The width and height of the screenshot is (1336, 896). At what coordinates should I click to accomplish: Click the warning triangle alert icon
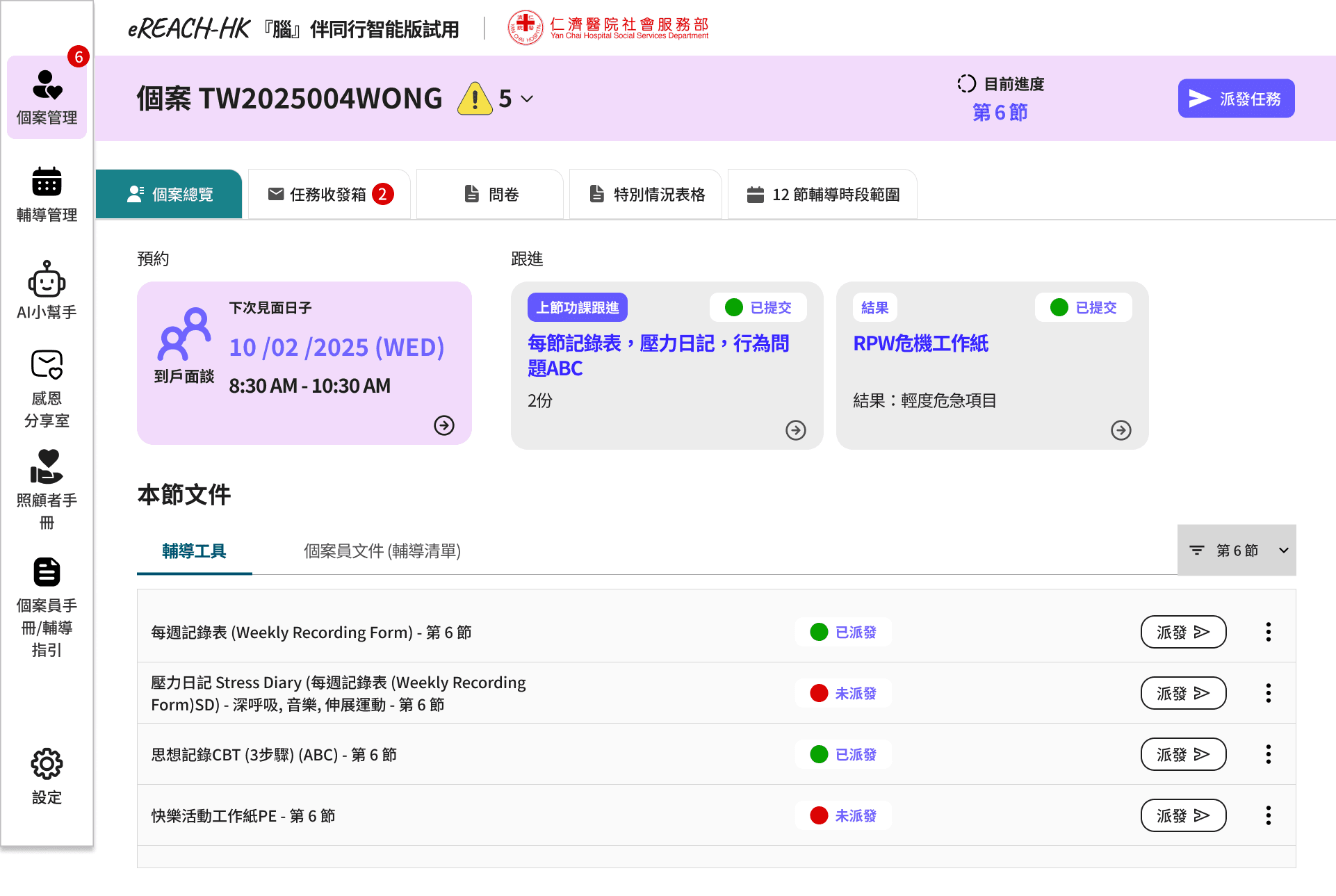pos(475,99)
